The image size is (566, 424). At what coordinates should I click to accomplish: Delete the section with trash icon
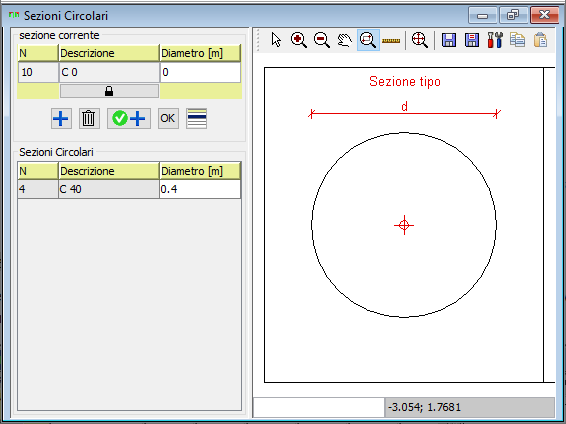pyautogui.click(x=89, y=118)
